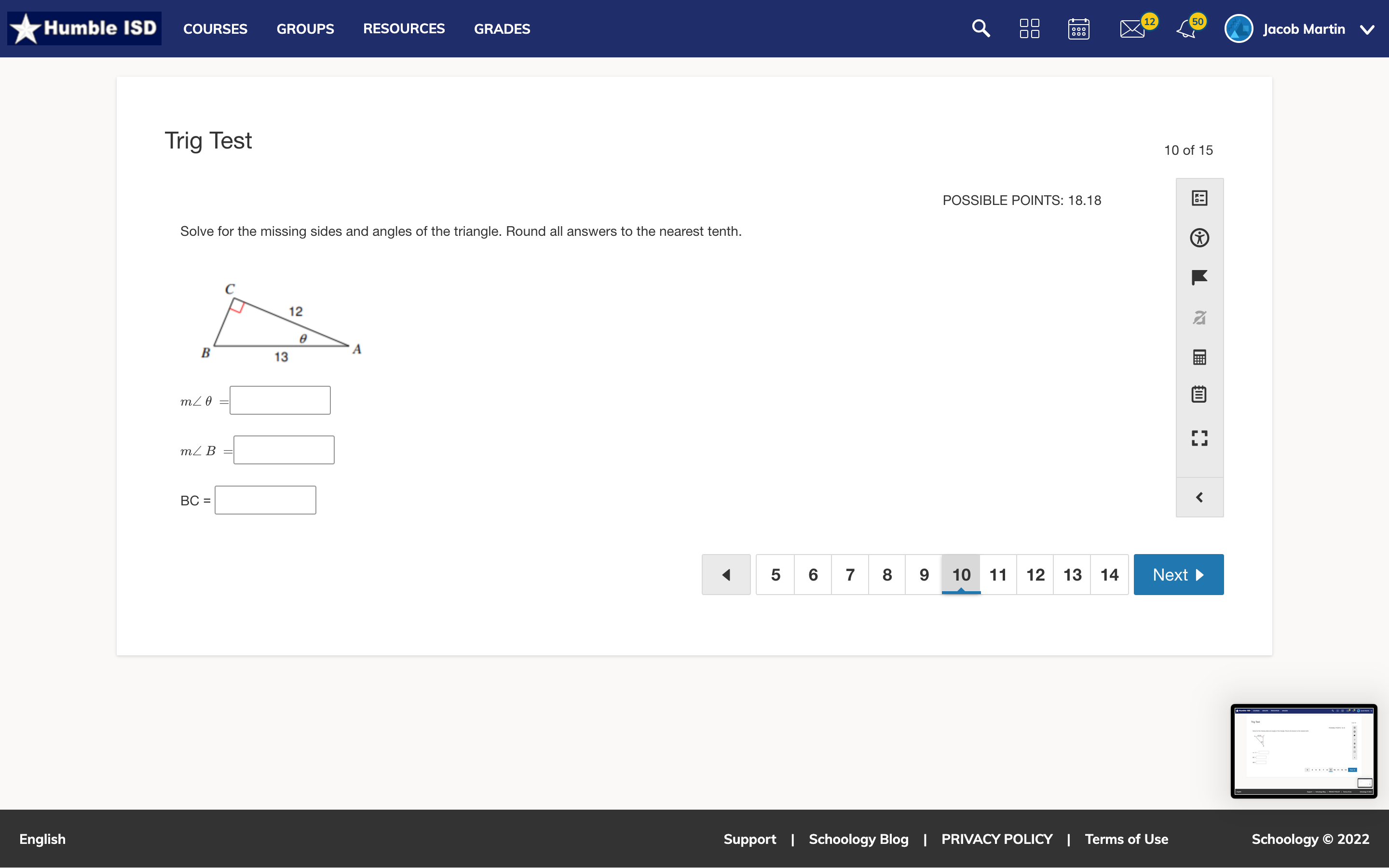Screen dimensions: 1389x868
Task: Flag this question for review
Action: pyautogui.click(x=1199, y=278)
